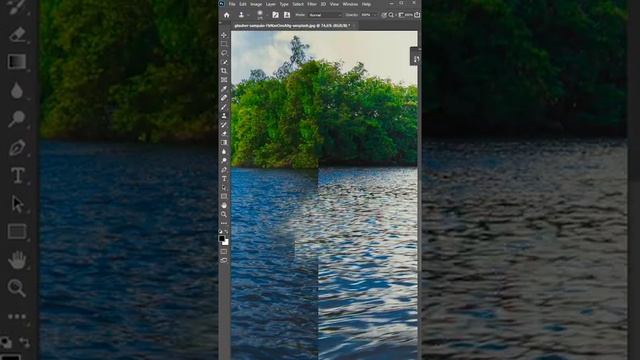The image size is (640, 360).
Task: Open the Image menu
Action: [256, 4]
